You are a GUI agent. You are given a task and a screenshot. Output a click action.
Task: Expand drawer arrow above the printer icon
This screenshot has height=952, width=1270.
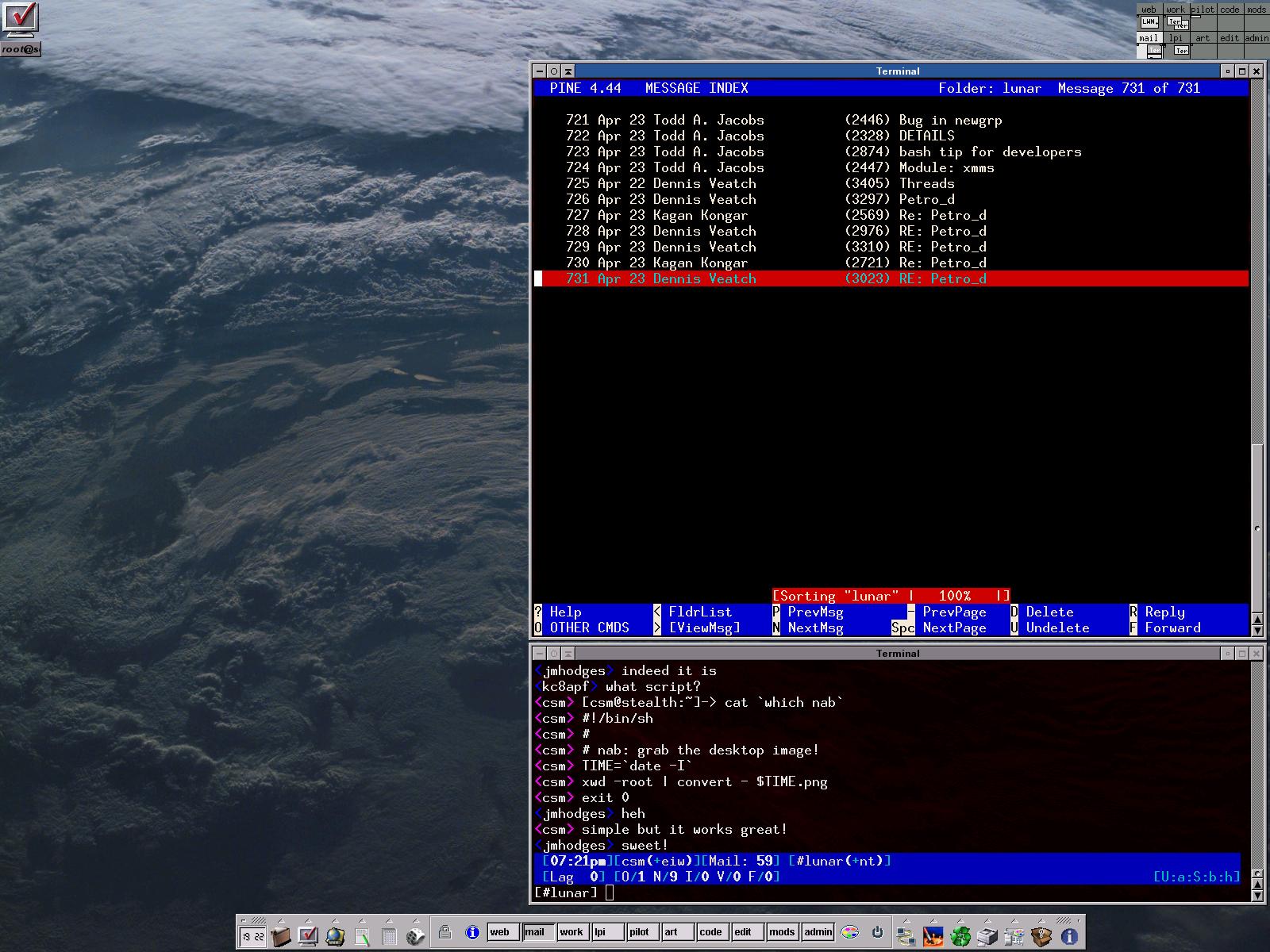tap(987, 920)
